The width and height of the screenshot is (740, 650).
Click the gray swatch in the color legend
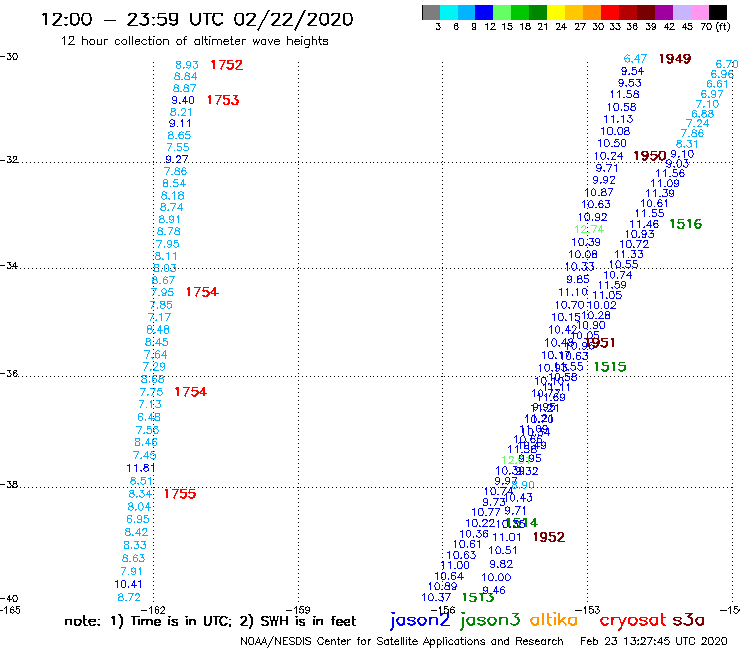pos(431,12)
